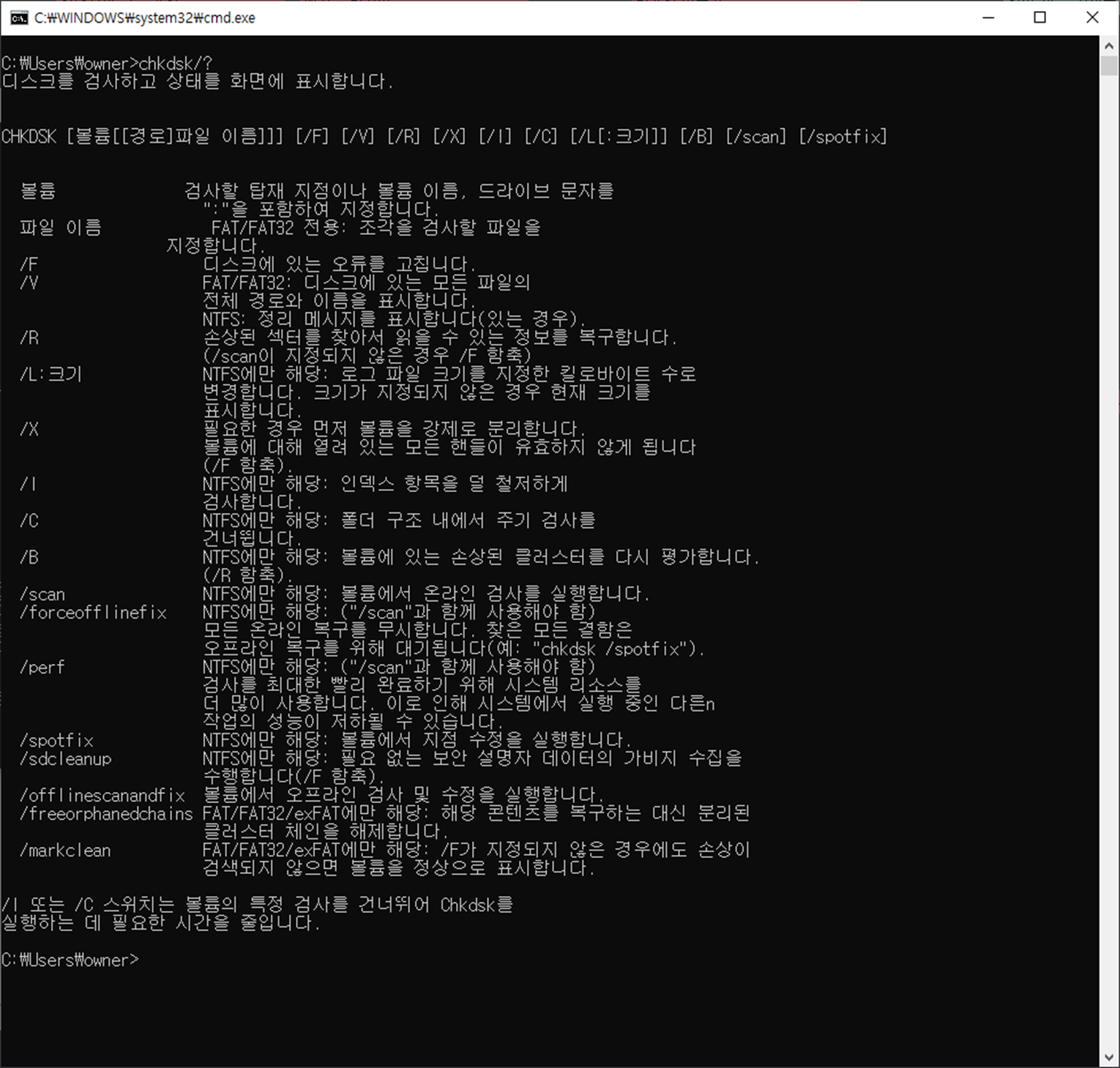Maximize the command prompt window

click(1039, 18)
